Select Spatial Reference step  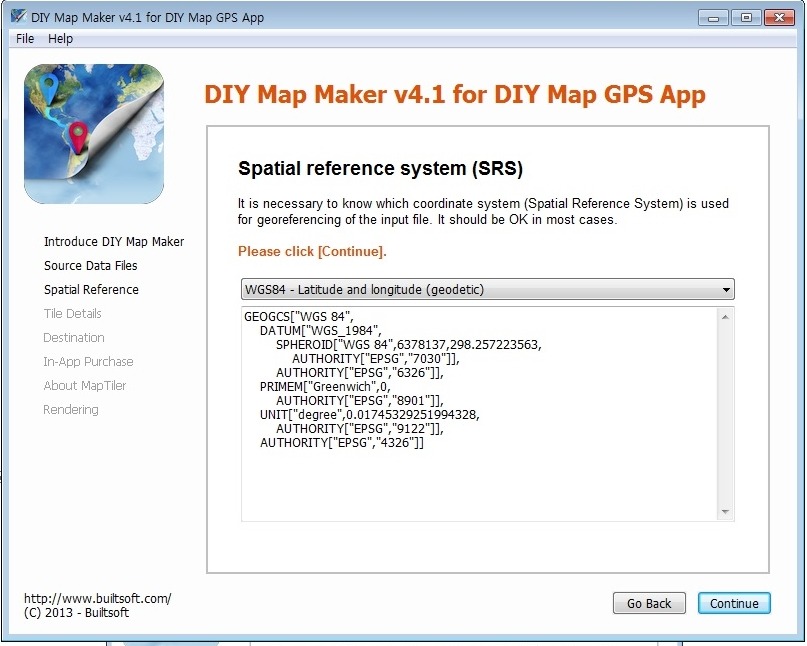pos(91,290)
